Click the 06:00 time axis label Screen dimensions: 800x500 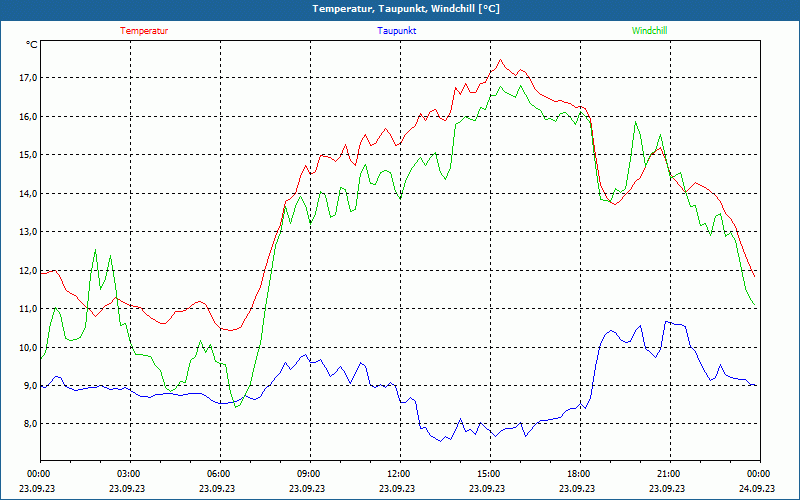pos(220,474)
